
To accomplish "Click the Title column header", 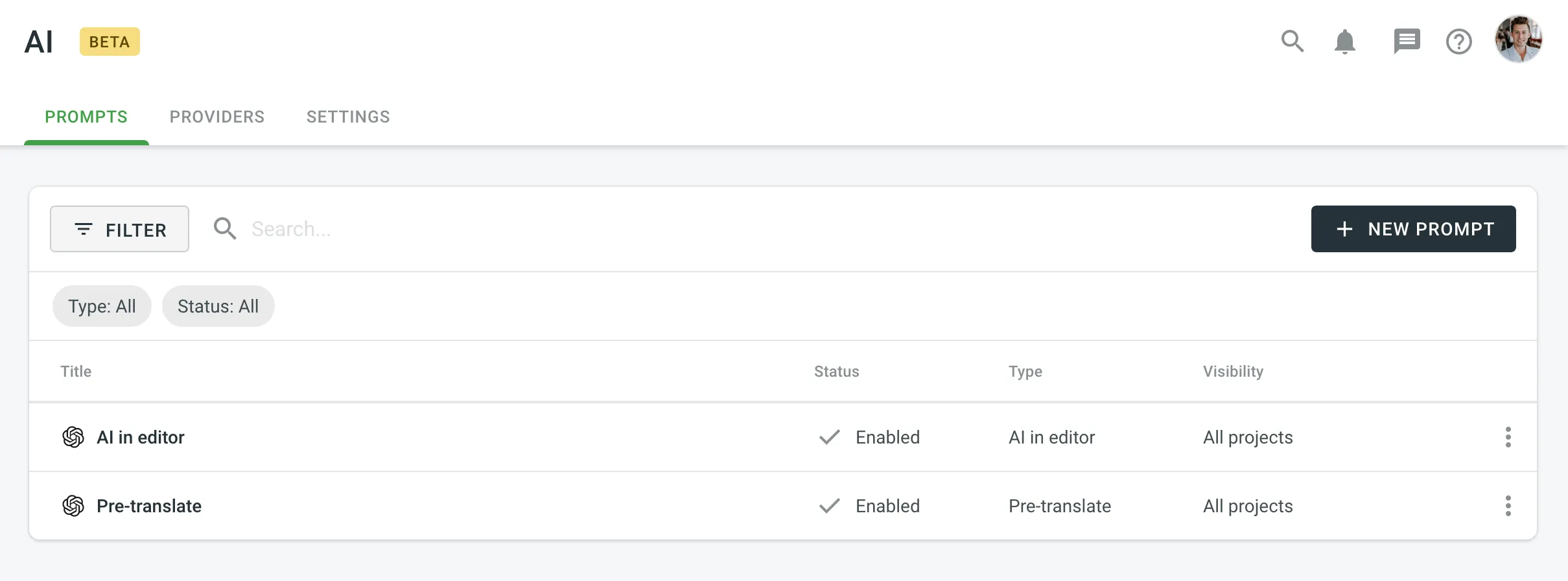I will [76, 372].
